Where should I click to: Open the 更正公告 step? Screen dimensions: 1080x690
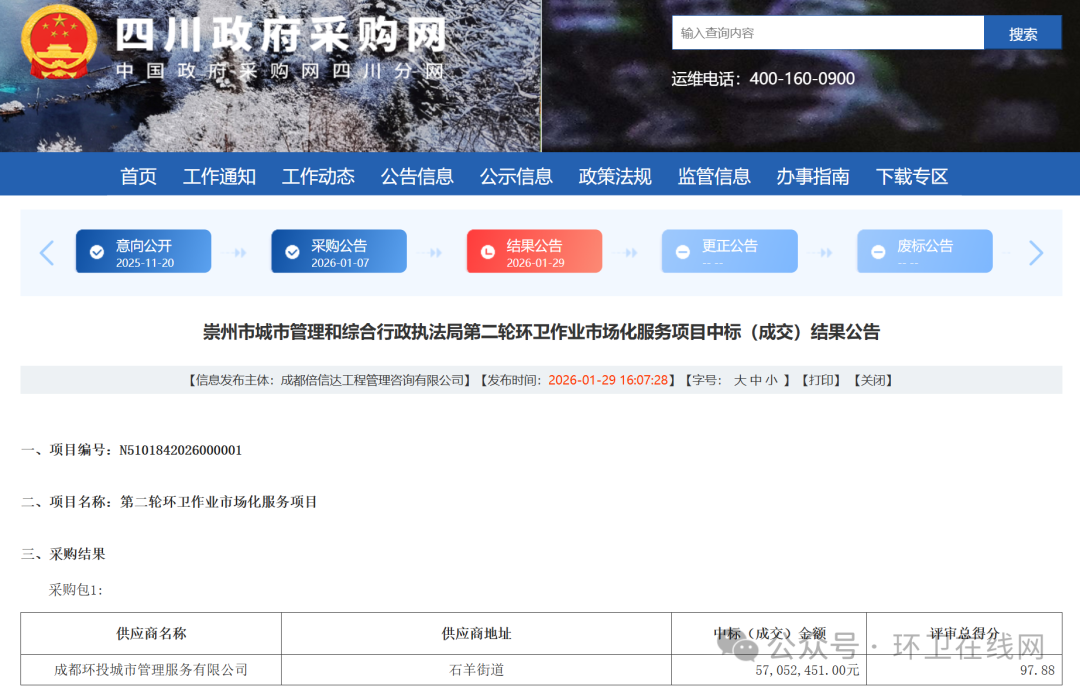tap(729, 251)
